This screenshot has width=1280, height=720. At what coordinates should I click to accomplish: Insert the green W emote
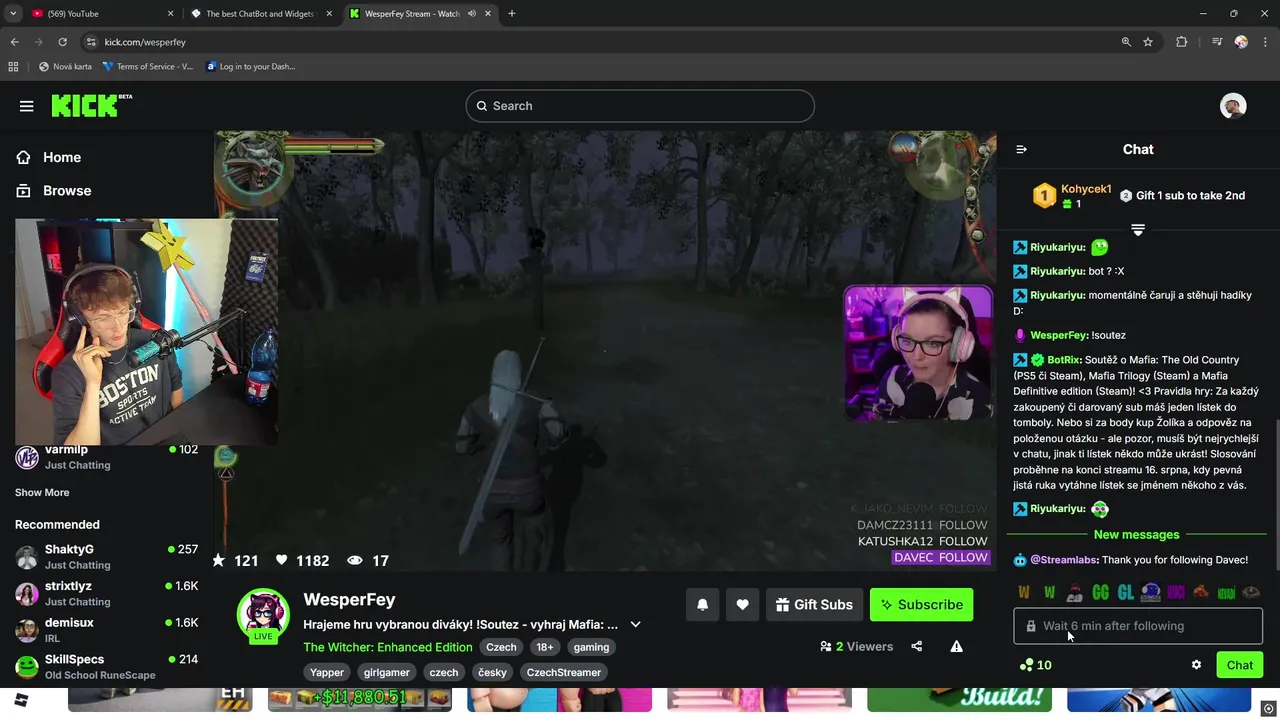[x=1049, y=592]
